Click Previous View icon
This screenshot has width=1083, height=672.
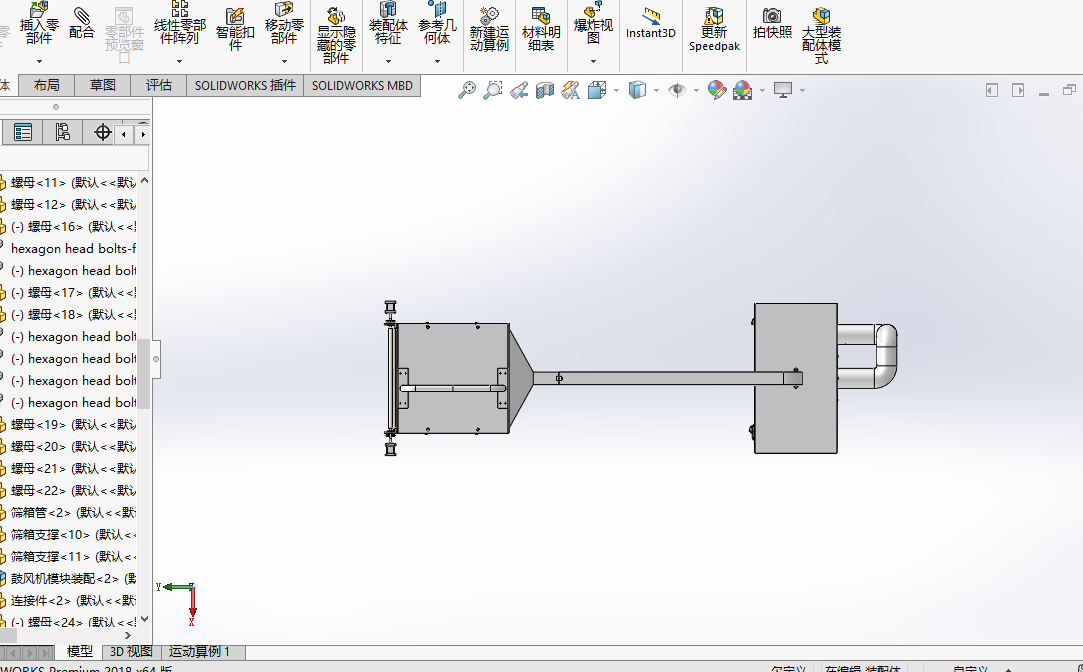point(519,90)
